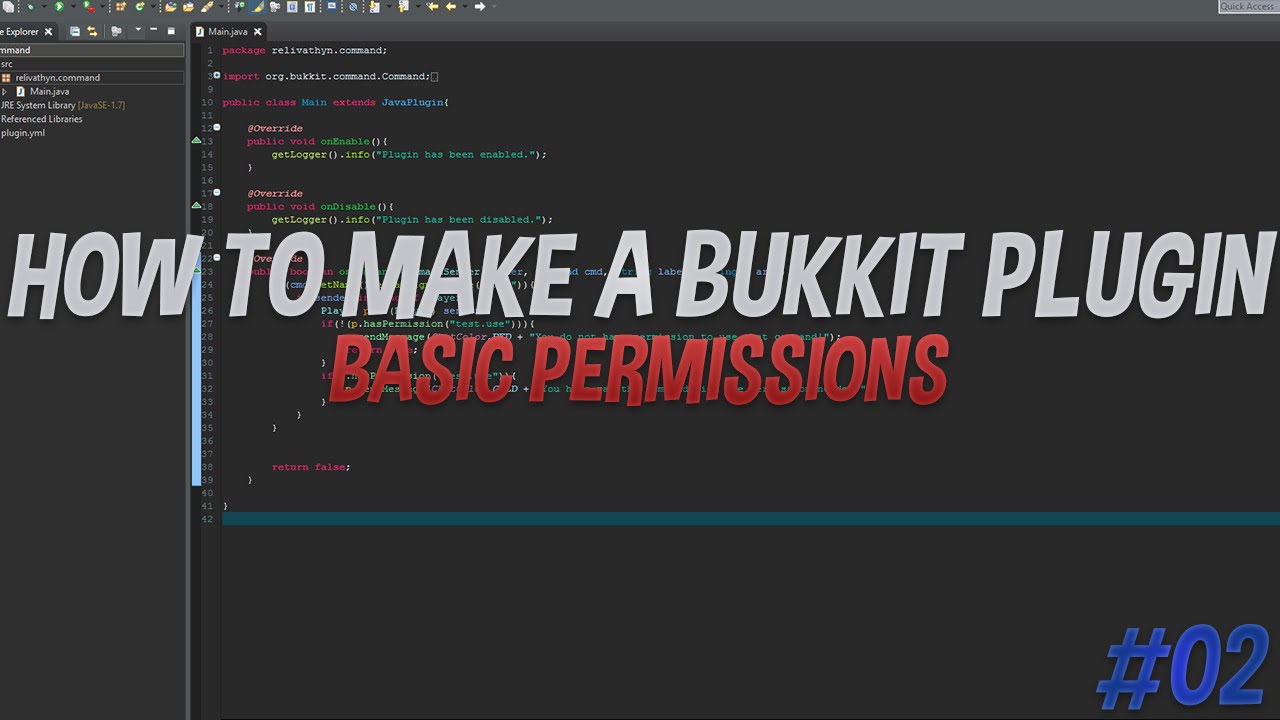Click 'onDisable' method name on line 18
This screenshot has width=1280, height=720.
click(x=347, y=206)
